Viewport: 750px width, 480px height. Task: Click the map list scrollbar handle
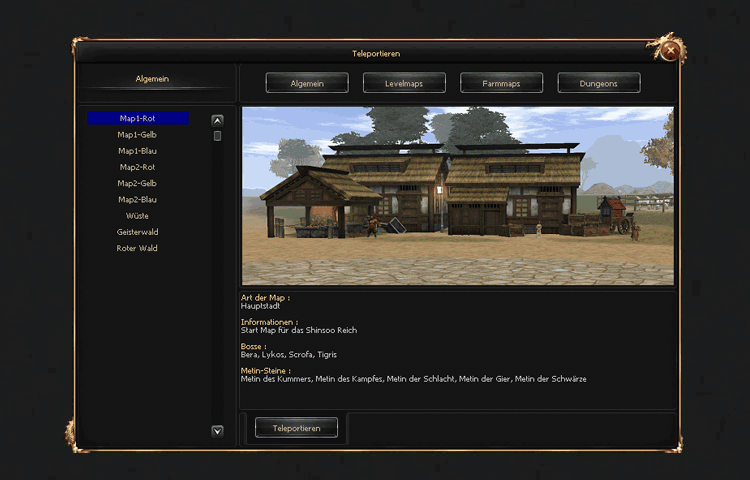(218, 136)
